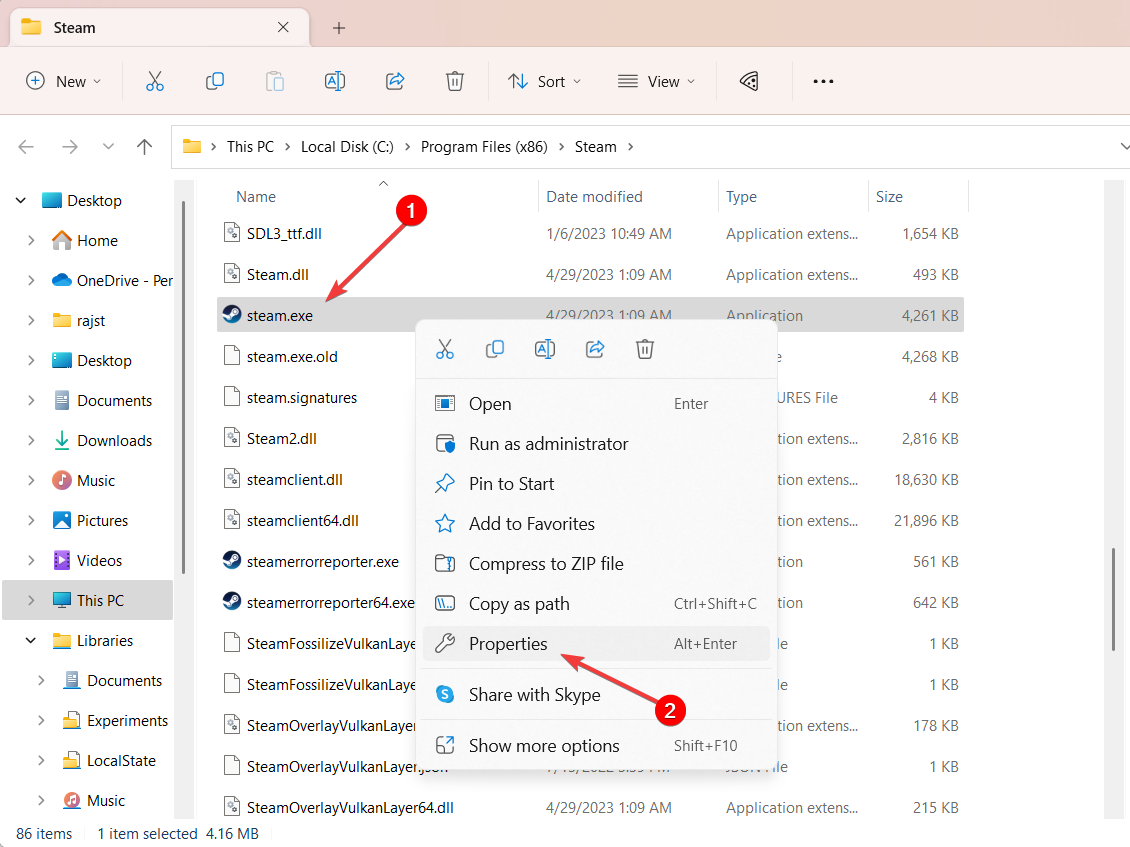Expand the Downloads tree node
Viewport: 1130px width, 847px height.
31,440
